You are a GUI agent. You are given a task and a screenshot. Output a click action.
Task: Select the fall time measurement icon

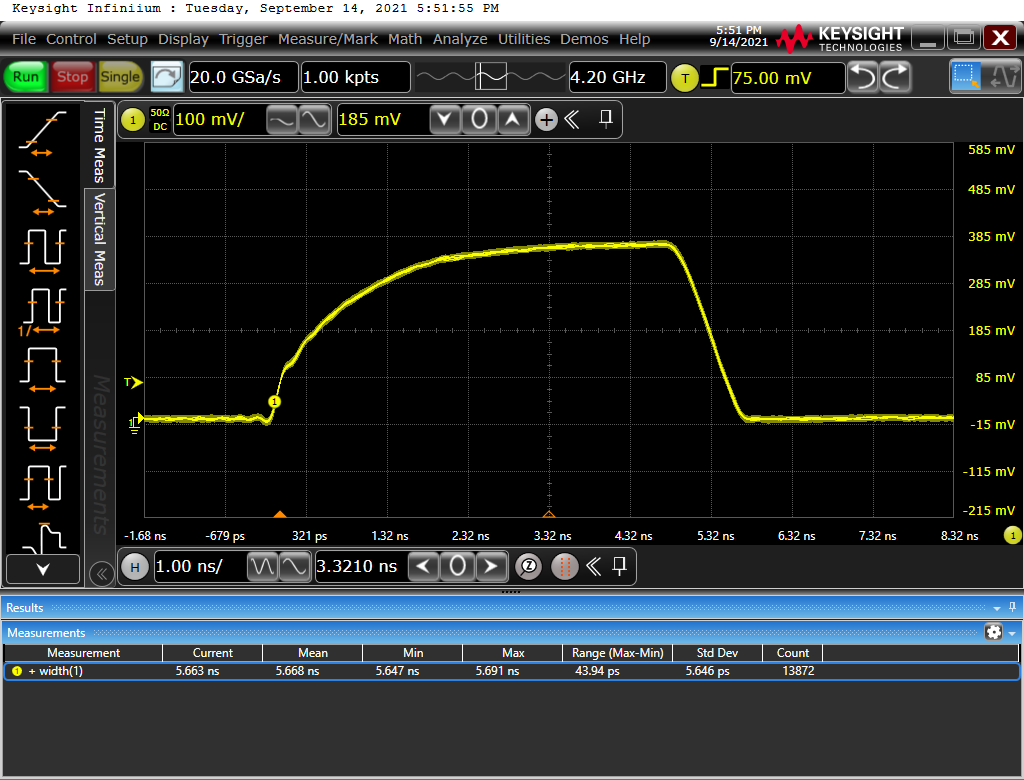[42, 190]
